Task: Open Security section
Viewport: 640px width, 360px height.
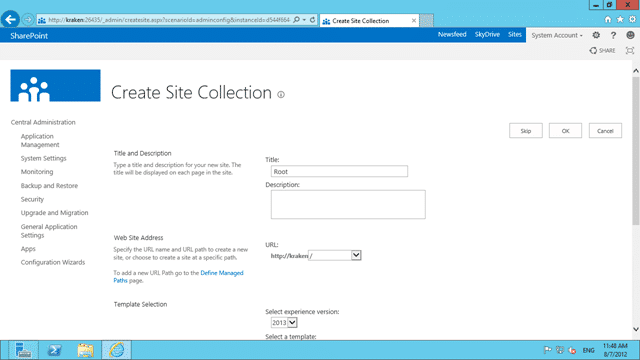Action: click(x=32, y=199)
